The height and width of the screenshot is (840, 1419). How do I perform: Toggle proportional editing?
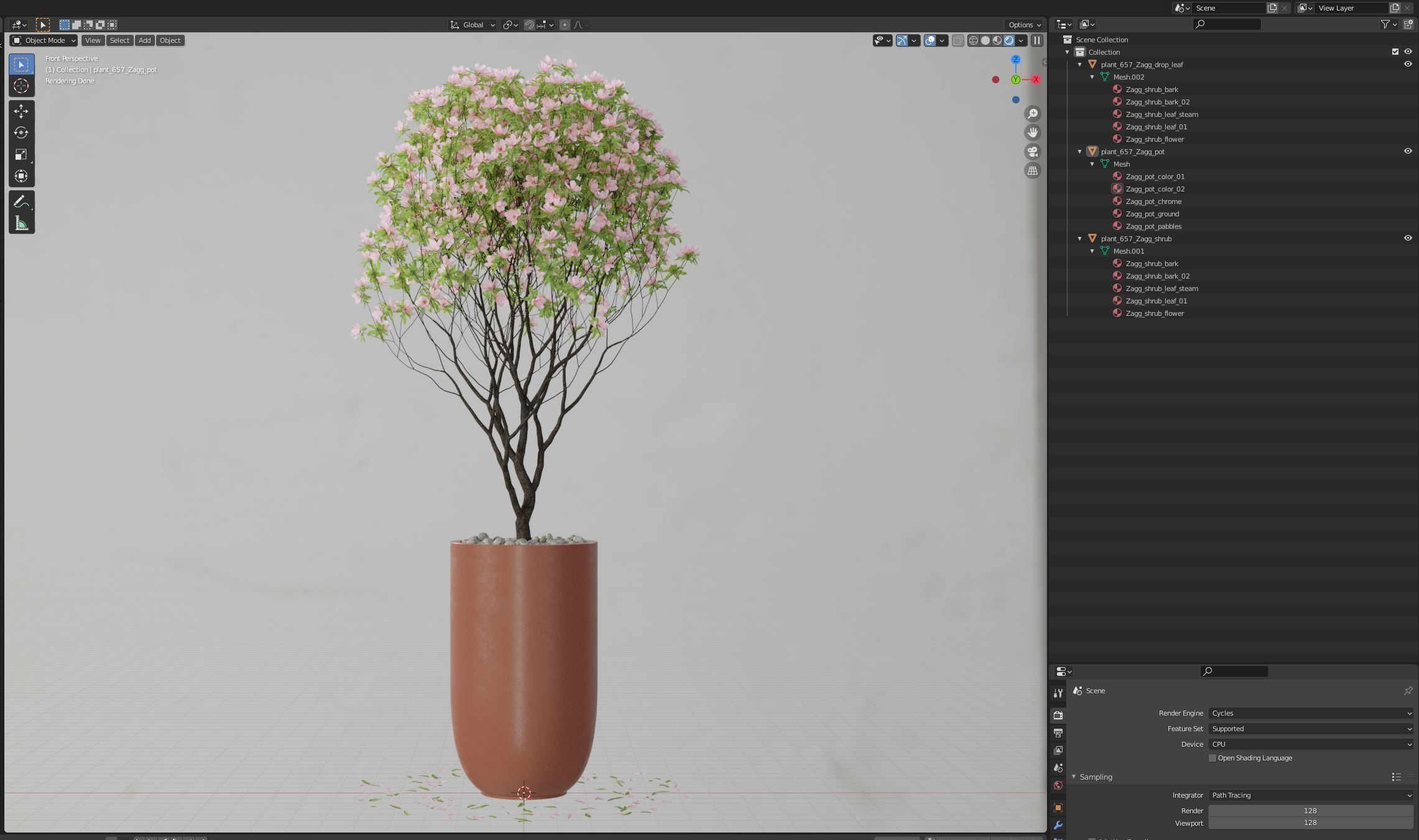pyautogui.click(x=565, y=25)
